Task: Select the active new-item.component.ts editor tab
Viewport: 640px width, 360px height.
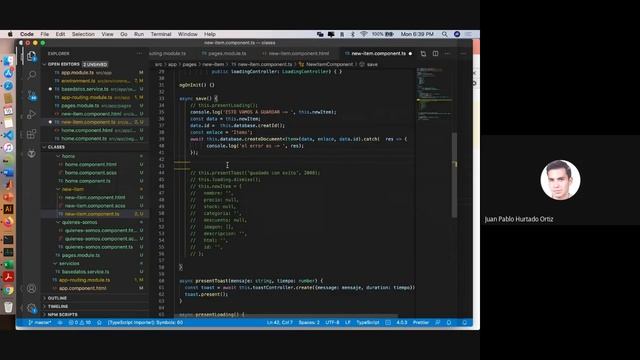Action: pos(378,53)
